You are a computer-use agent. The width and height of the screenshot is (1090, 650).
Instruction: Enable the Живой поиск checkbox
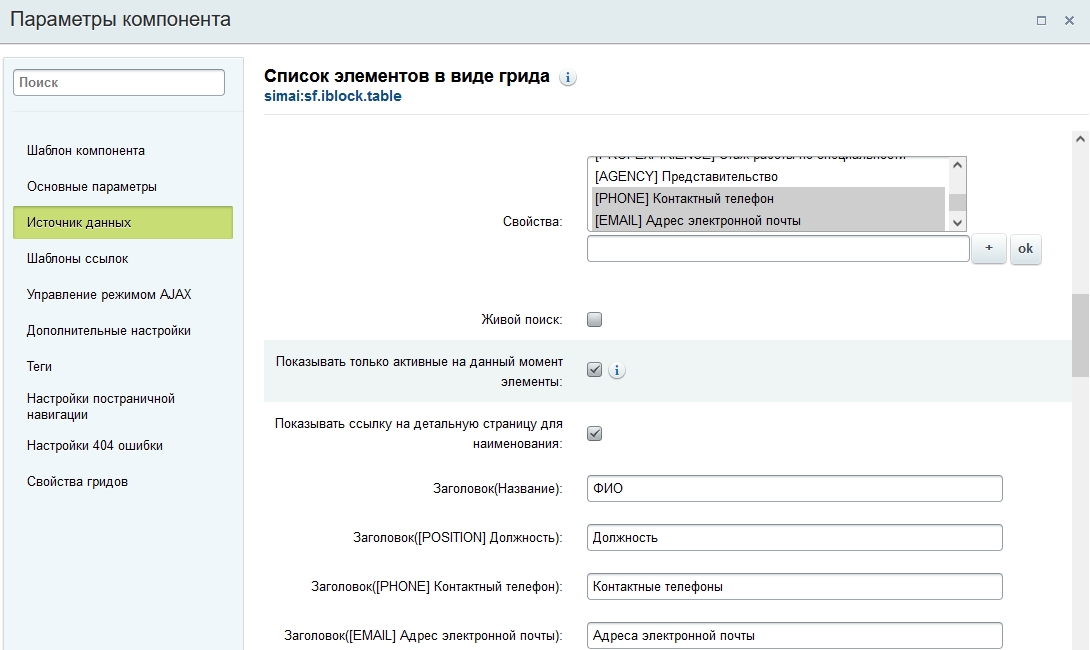point(595,320)
